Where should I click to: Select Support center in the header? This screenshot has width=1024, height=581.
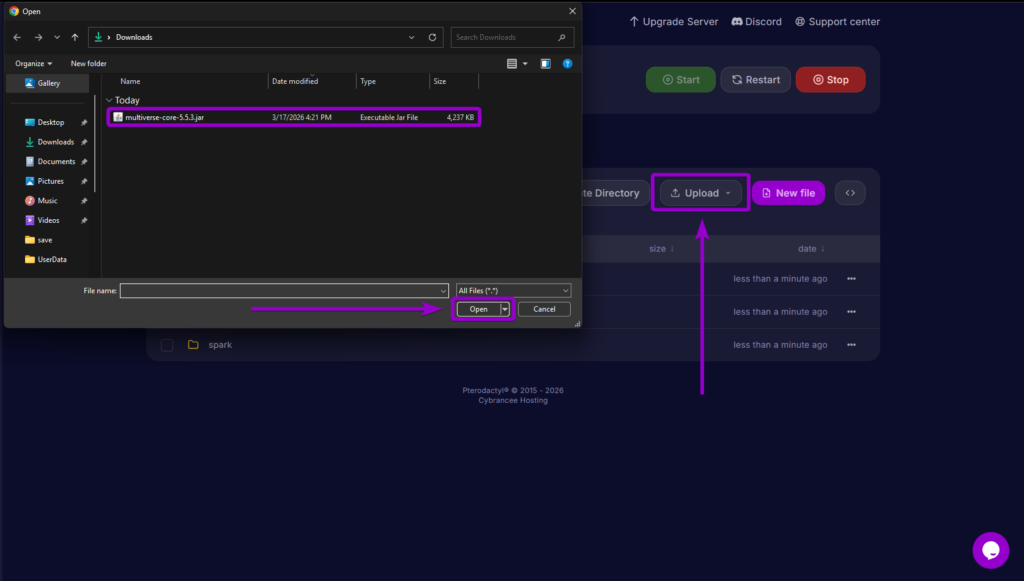click(837, 21)
